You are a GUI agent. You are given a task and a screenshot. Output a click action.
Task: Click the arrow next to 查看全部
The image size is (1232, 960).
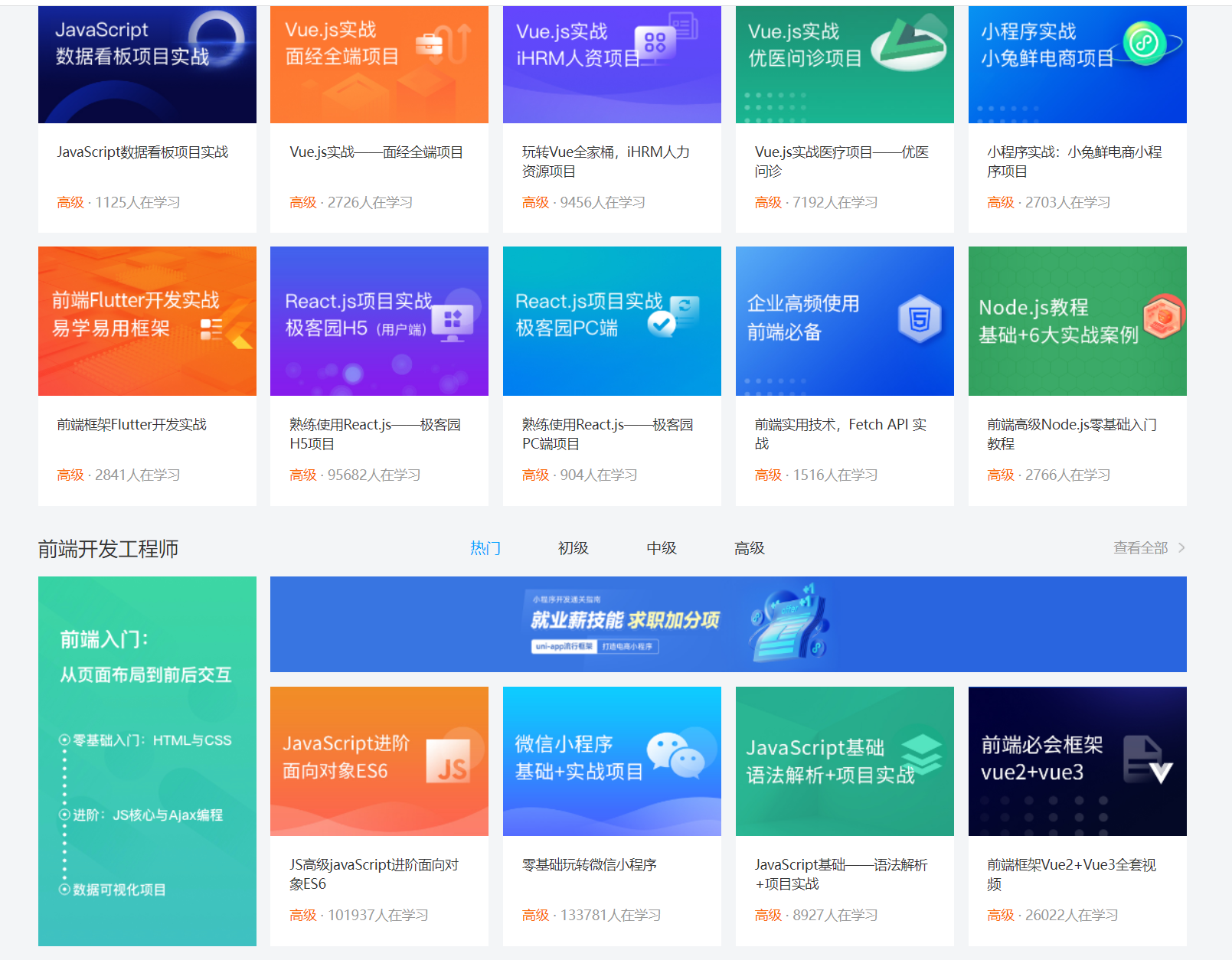pos(1181,548)
